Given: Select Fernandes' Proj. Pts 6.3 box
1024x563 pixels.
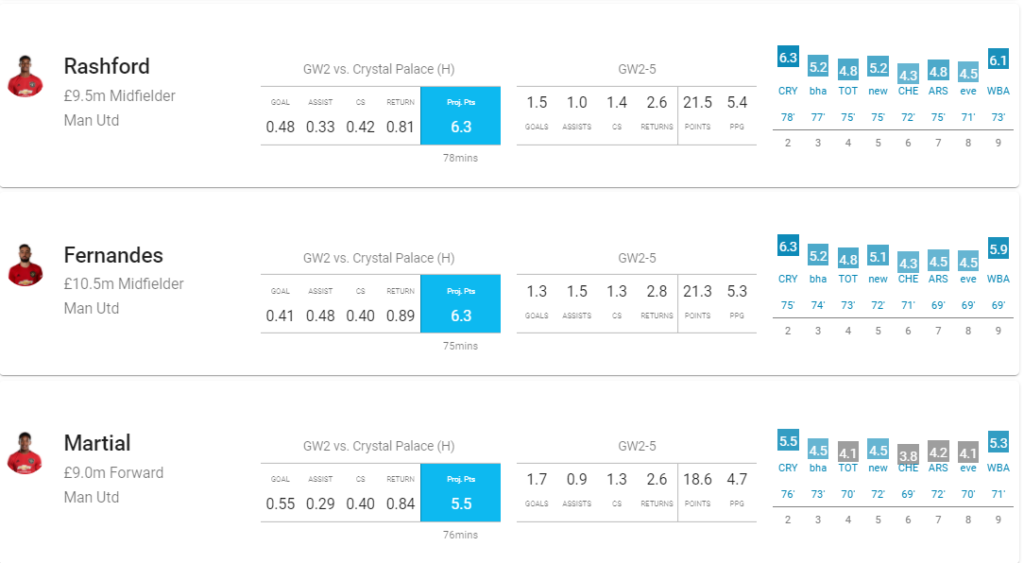Looking at the screenshot, I should (x=460, y=305).
